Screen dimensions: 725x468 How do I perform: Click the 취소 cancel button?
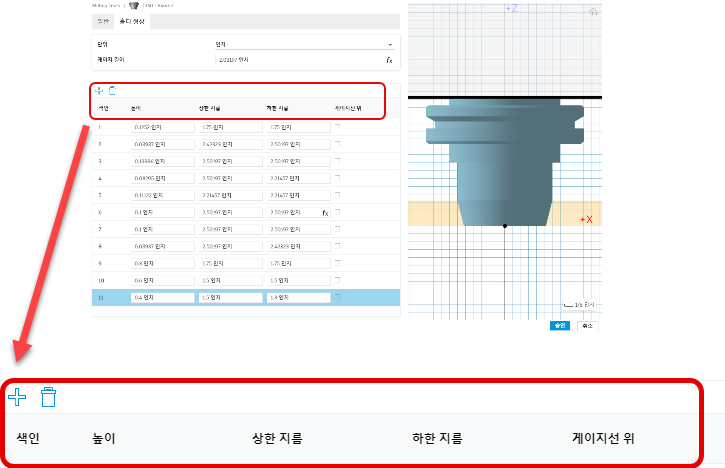click(588, 326)
